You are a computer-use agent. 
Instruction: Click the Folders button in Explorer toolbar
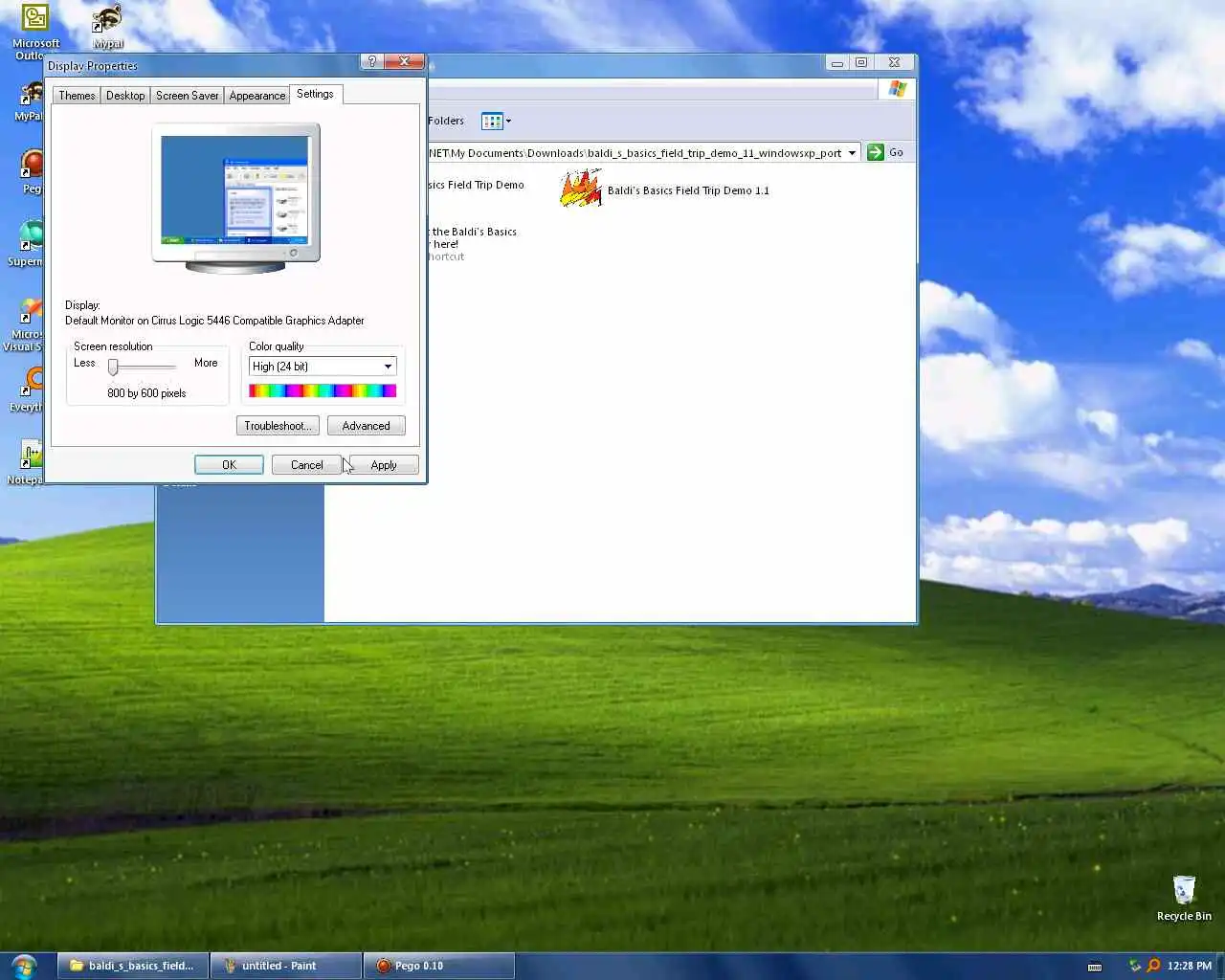(446, 121)
